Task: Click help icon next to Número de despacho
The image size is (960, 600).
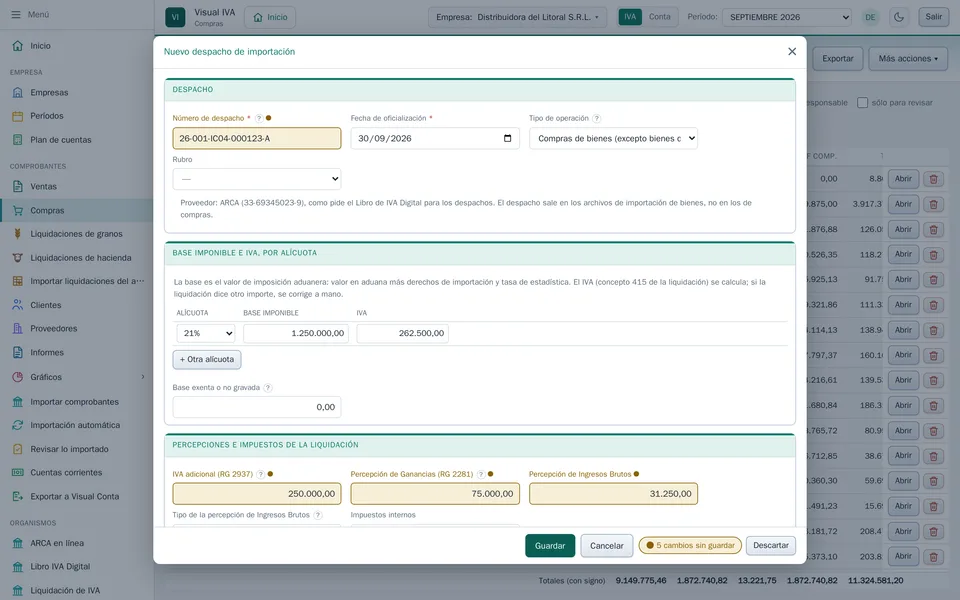Action: coord(259,118)
